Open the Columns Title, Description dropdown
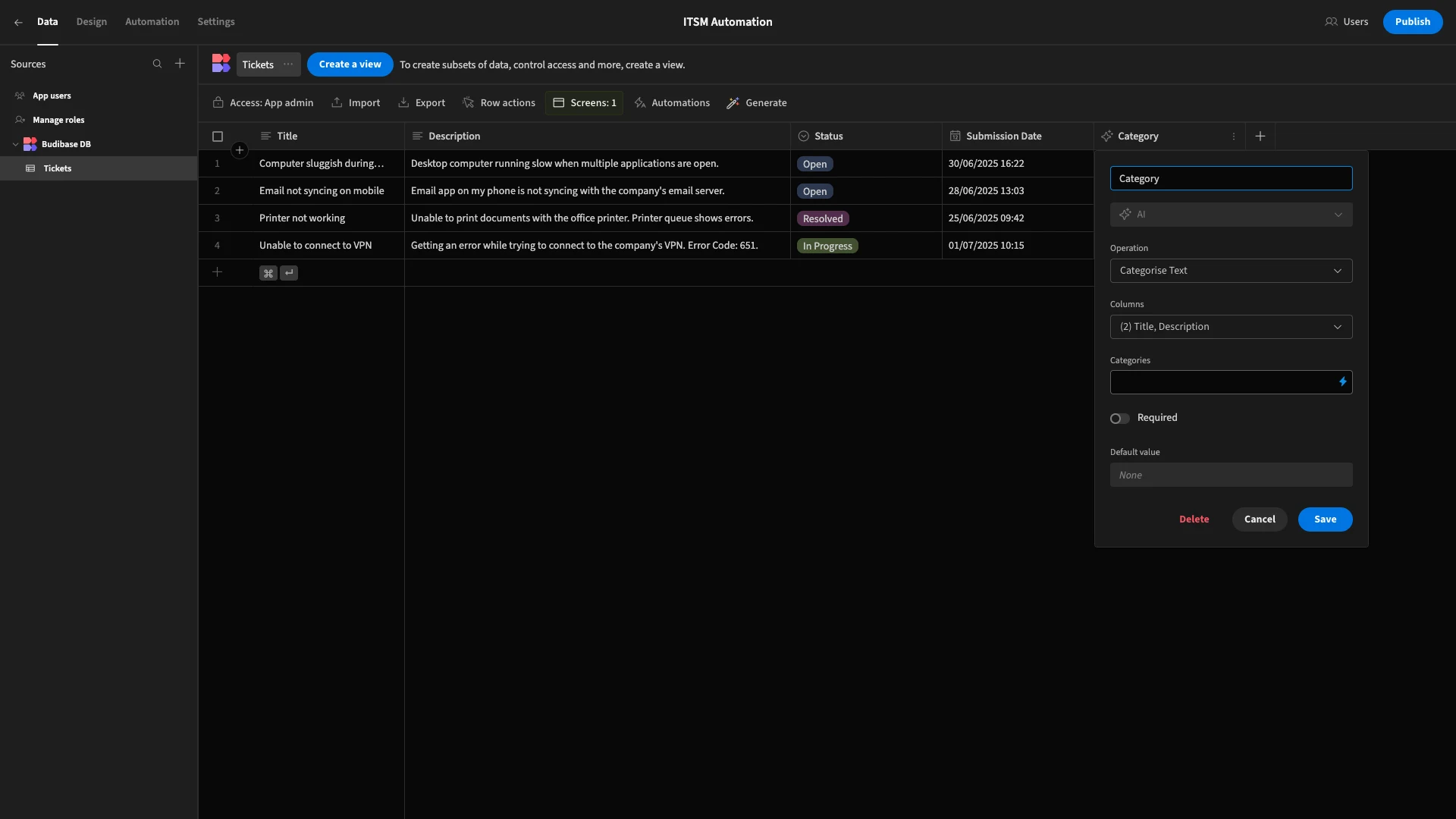 click(x=1231, y=327)
